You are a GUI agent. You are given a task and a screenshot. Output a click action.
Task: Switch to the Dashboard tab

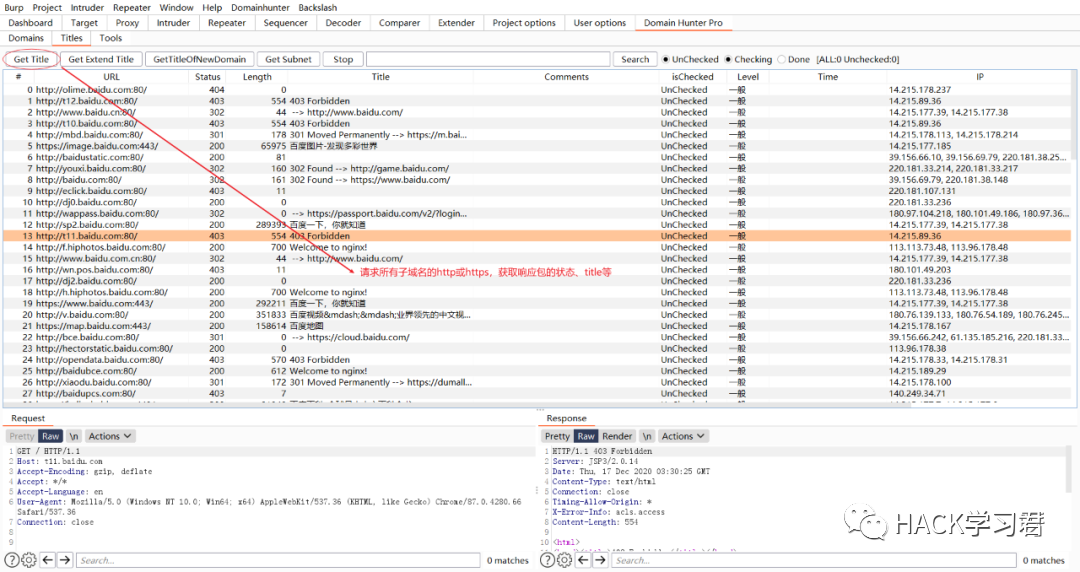tap(30, 23)
